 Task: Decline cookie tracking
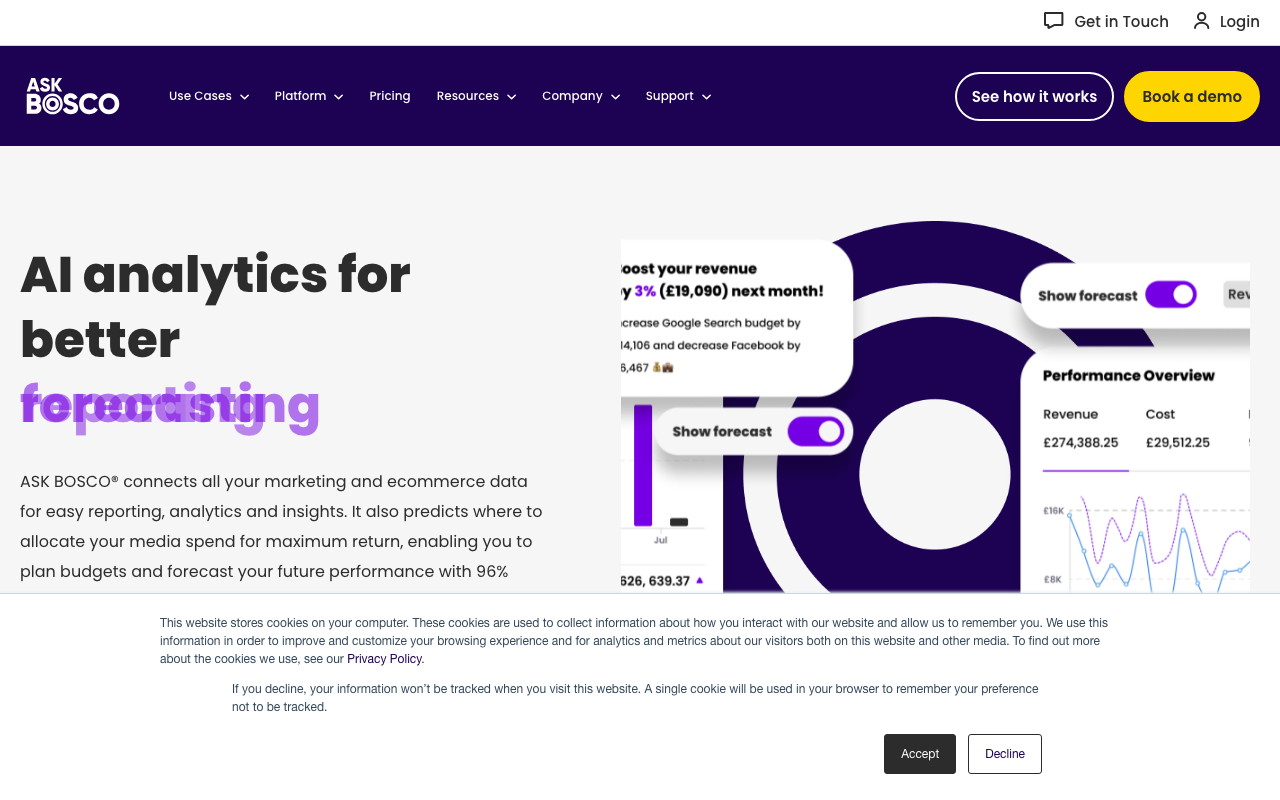(x=1004, y=754)
